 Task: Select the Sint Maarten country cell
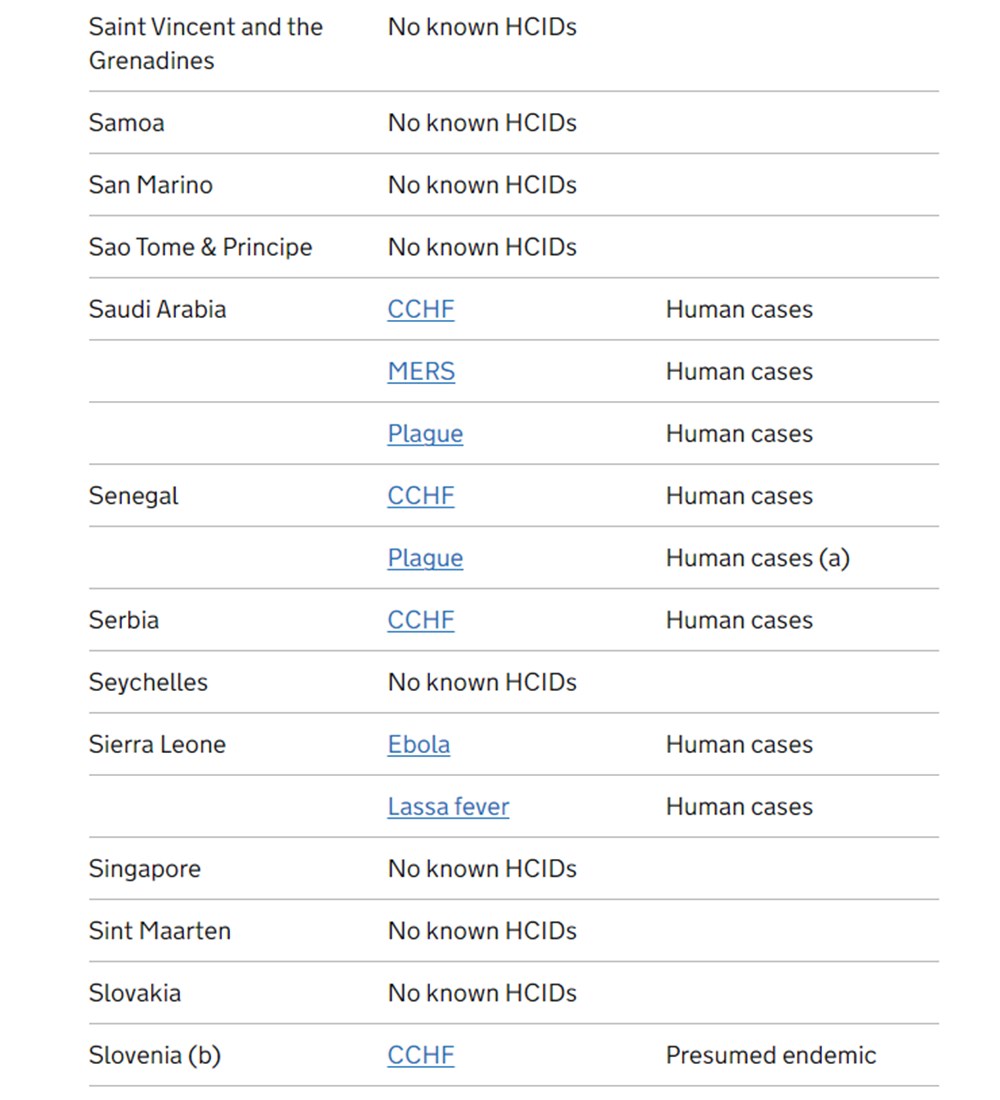[x=159, y=931]
